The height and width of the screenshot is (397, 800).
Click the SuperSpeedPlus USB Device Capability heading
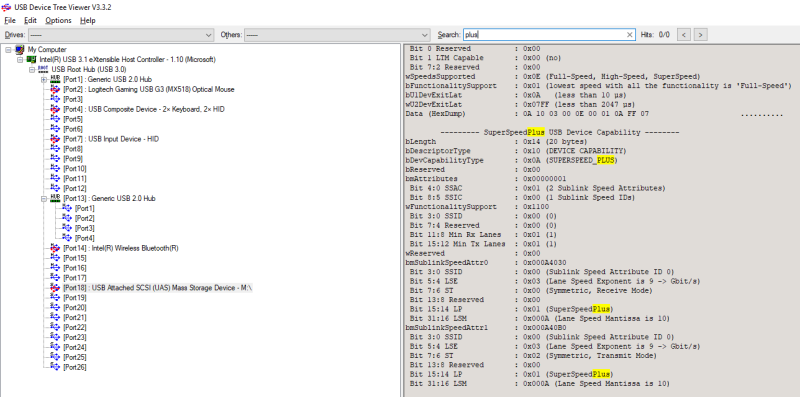coord(560,132)
